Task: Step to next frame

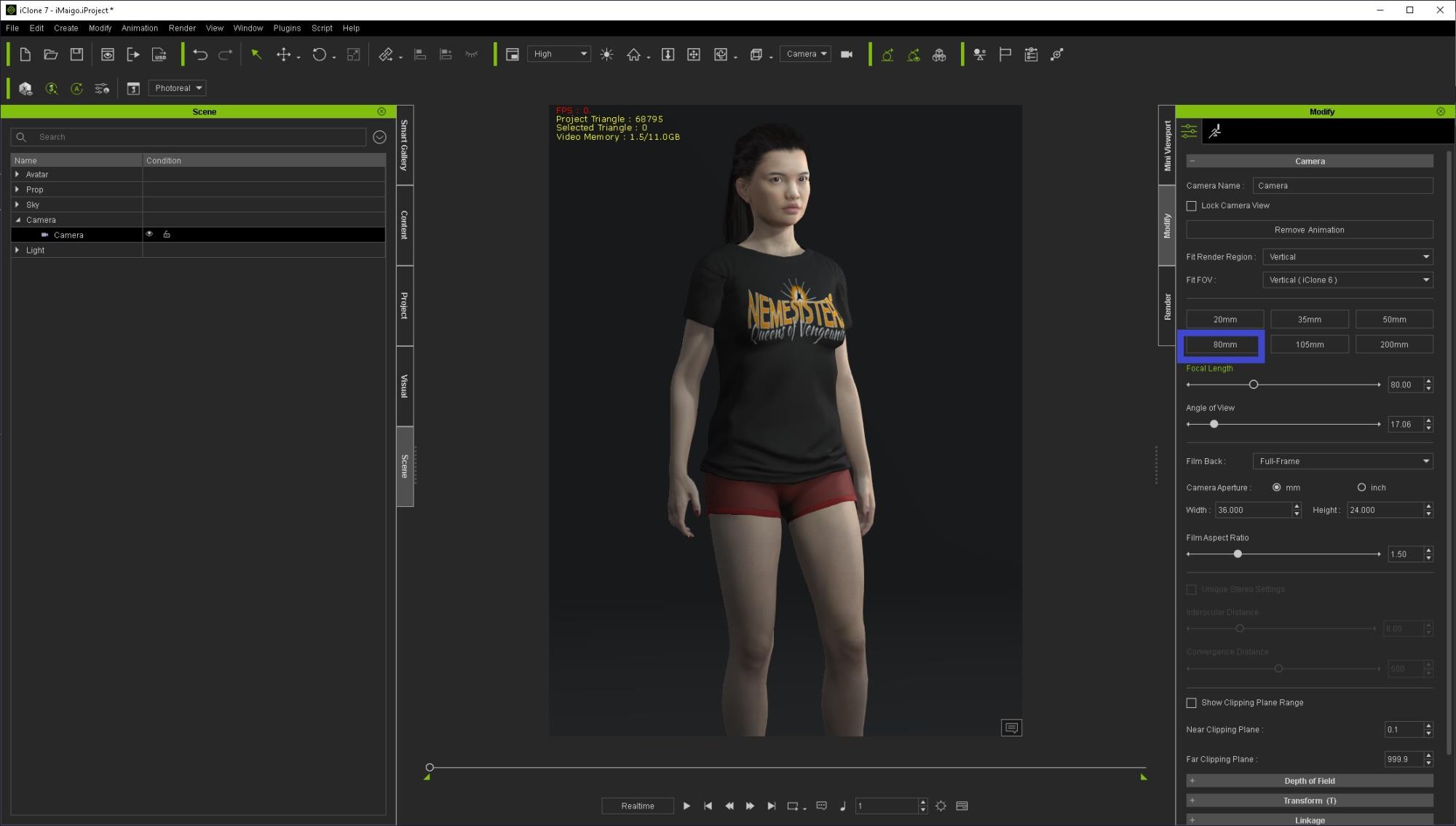Action: (x=751, y=806)
